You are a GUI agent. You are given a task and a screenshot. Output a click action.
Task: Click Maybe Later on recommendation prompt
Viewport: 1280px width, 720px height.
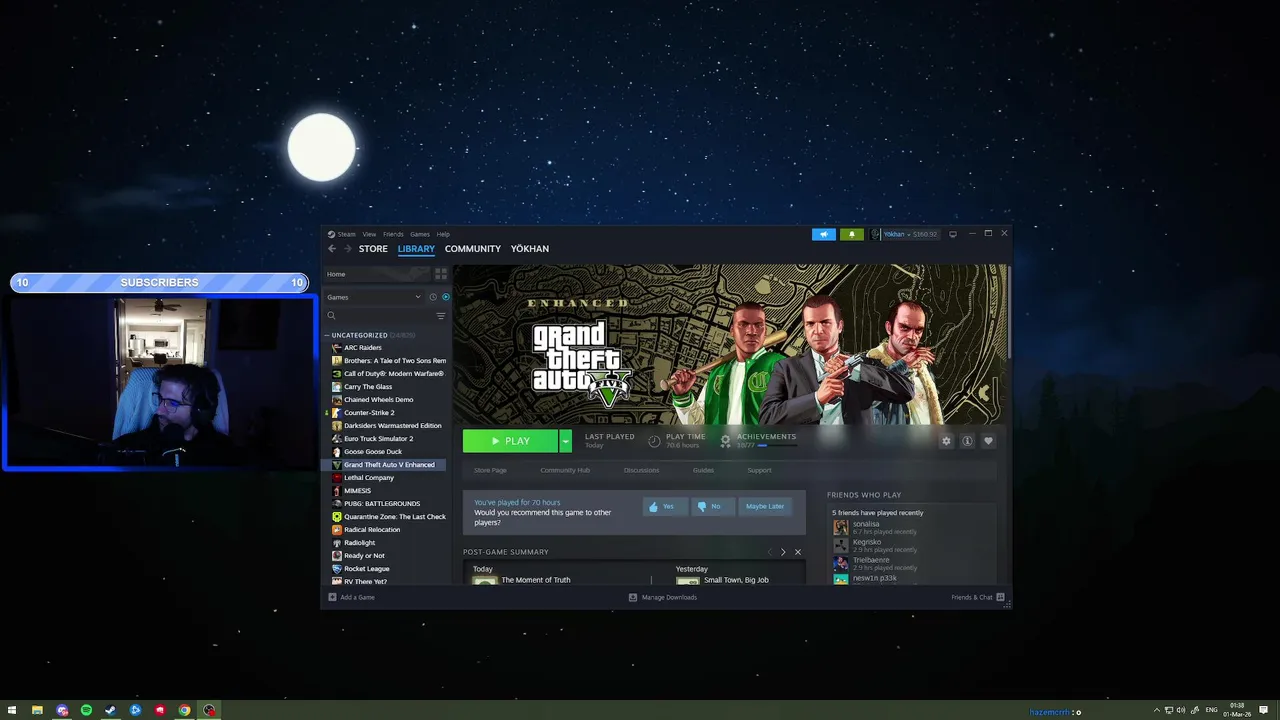765,507
